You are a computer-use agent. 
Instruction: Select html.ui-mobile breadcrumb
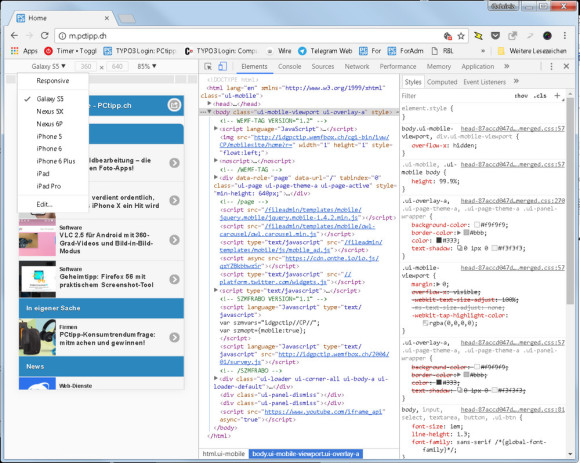[x=224, y=453]
